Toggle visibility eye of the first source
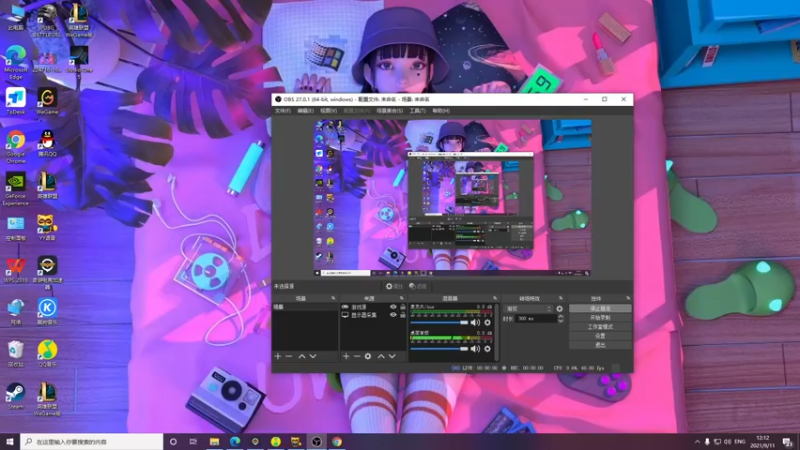The height and width of the screenshot is (450, 800). click(x=393, y=307)
